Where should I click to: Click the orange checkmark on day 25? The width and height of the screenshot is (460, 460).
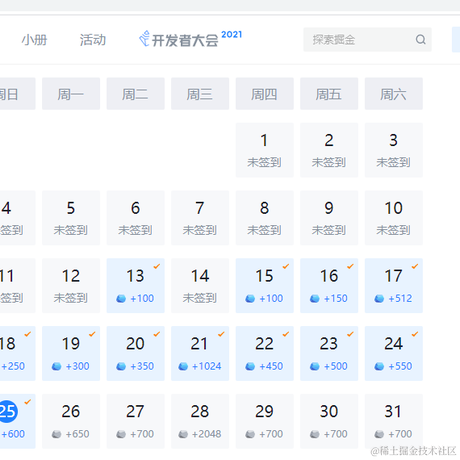point(28,402)
